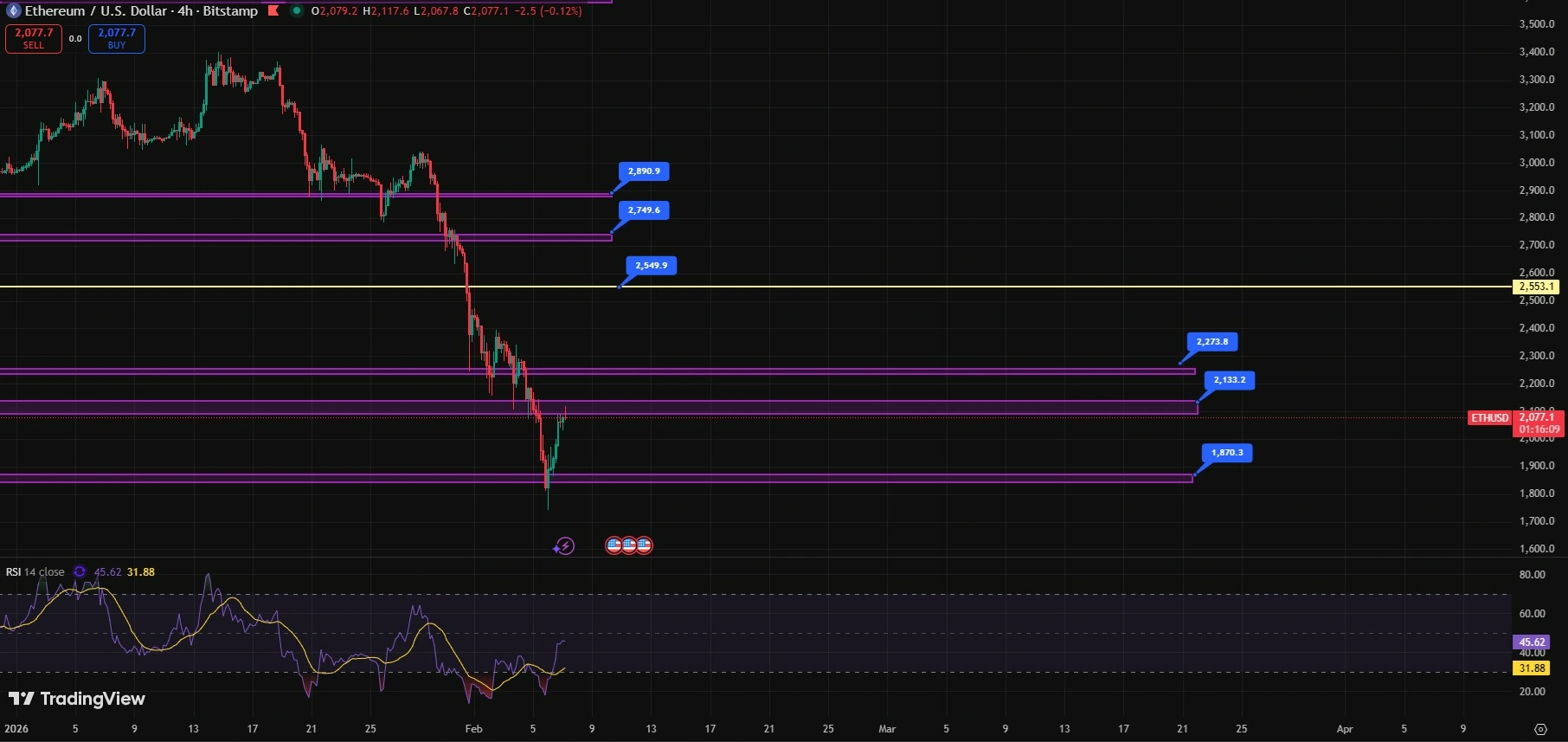
Task: Open the rightmost US flag economic event icon
Action: tap(644, 545)
